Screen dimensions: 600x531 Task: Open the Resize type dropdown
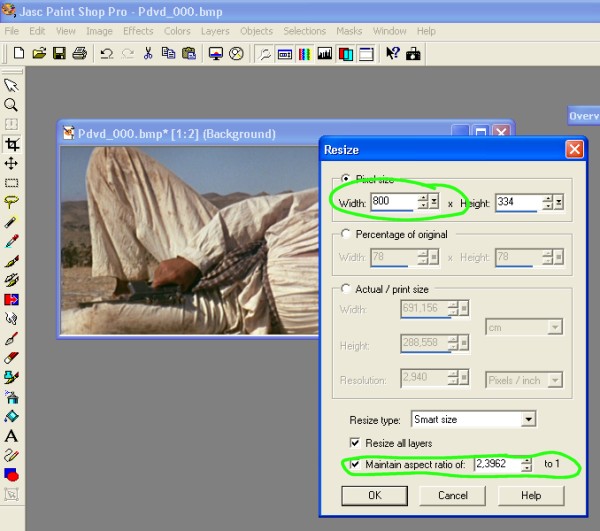[528, 419]
